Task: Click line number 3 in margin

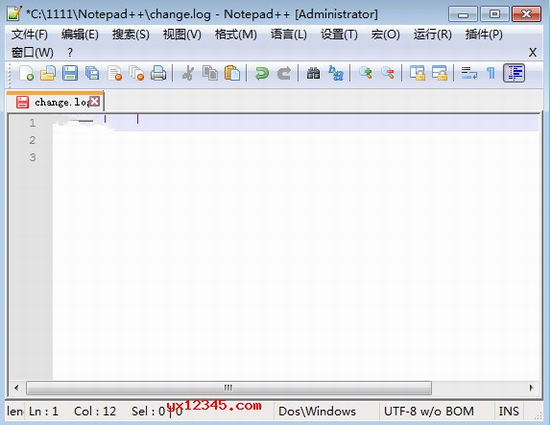Action: coord(32,157)
